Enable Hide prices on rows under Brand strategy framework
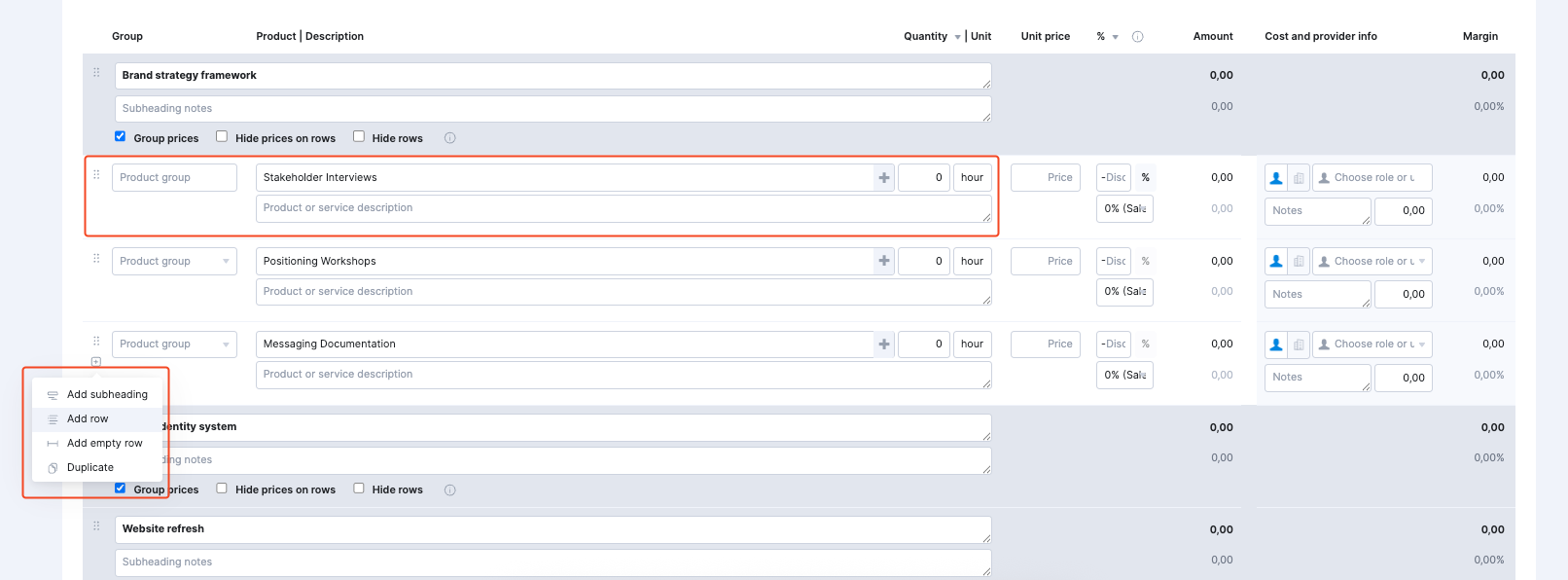Viewport: 1568px width, 580px height. [x=222, y=137]
